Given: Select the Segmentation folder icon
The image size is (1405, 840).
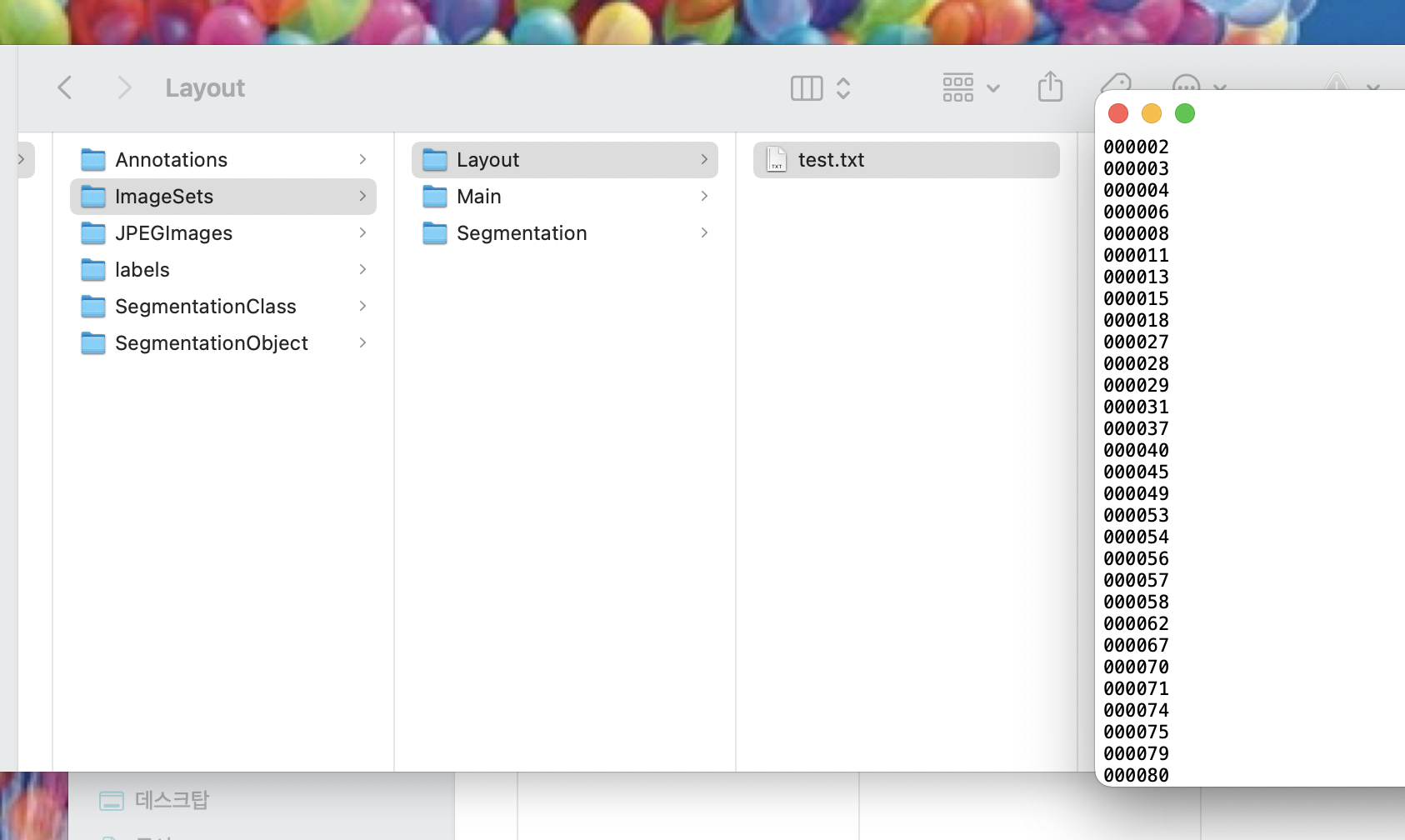Looking at the screenshot, I should tap(435, 232).
